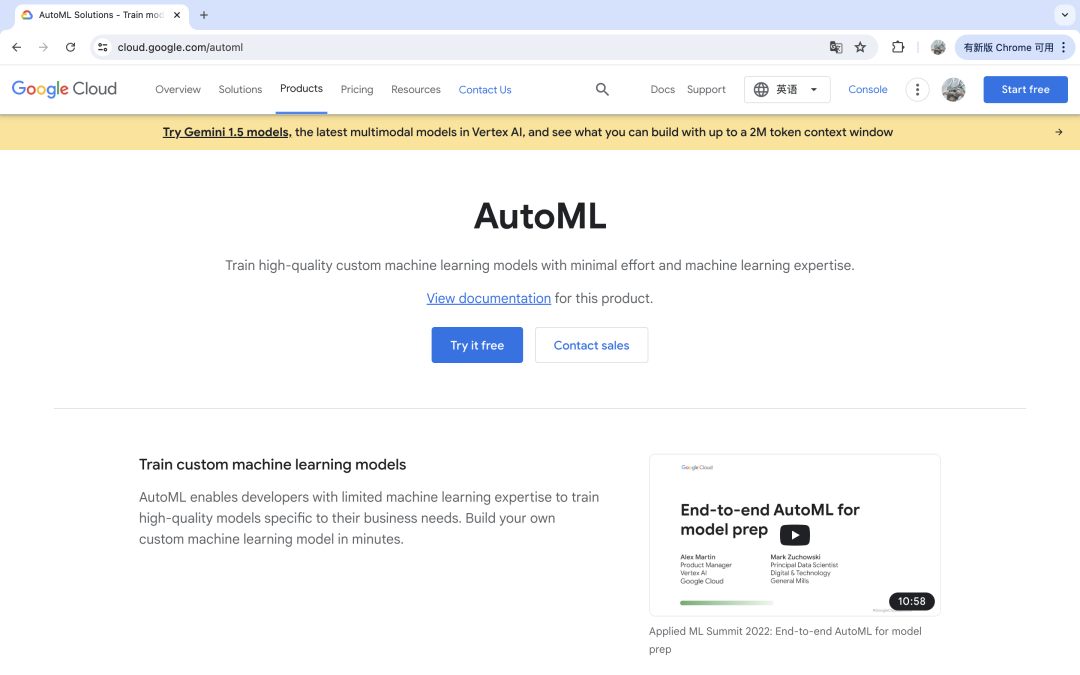Open the vertical dots menu beside Console
The height and width of the screenshot is (675, 1080).
click(x=917, y=90)
